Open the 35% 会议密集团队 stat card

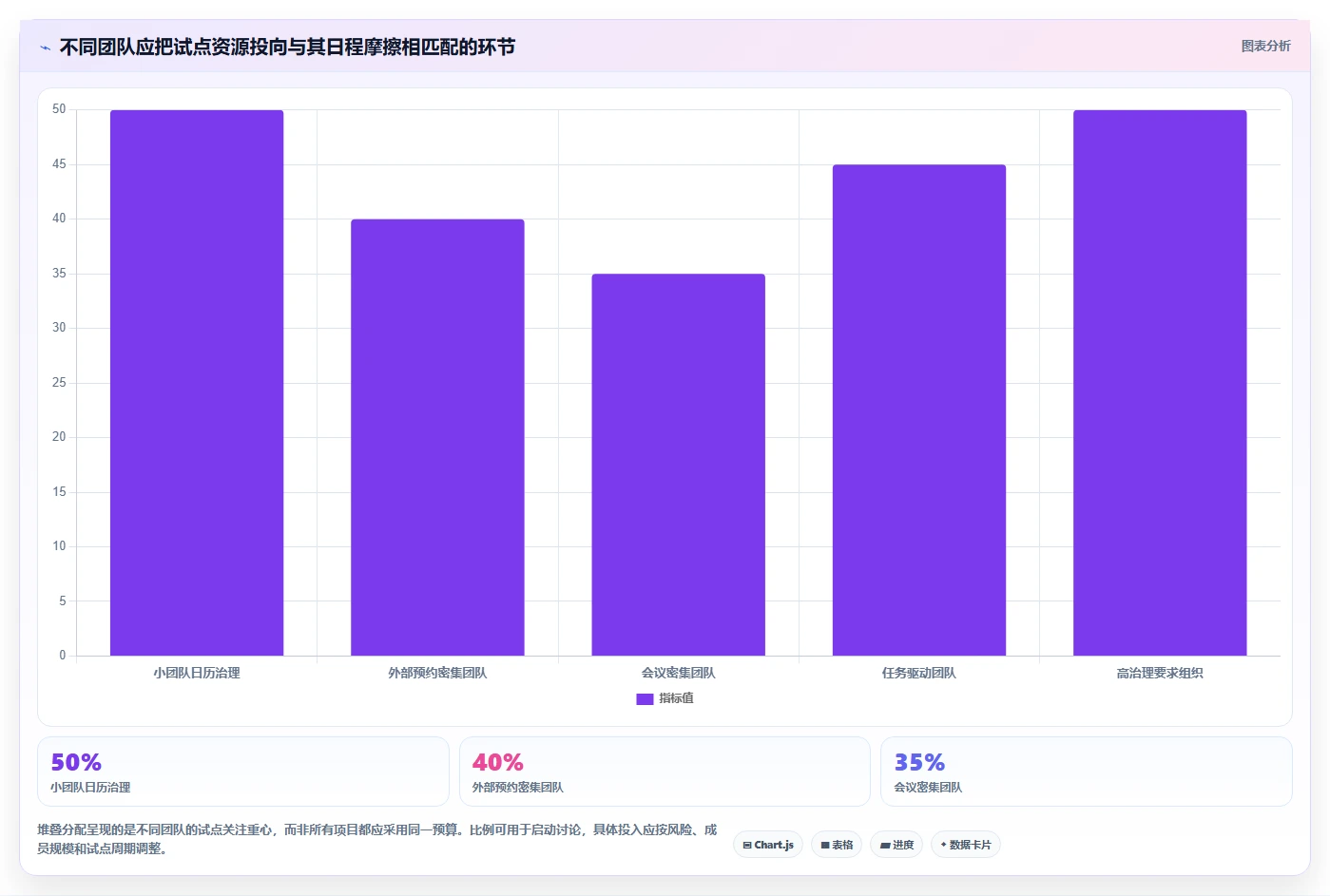click(x=1087, y=772)
